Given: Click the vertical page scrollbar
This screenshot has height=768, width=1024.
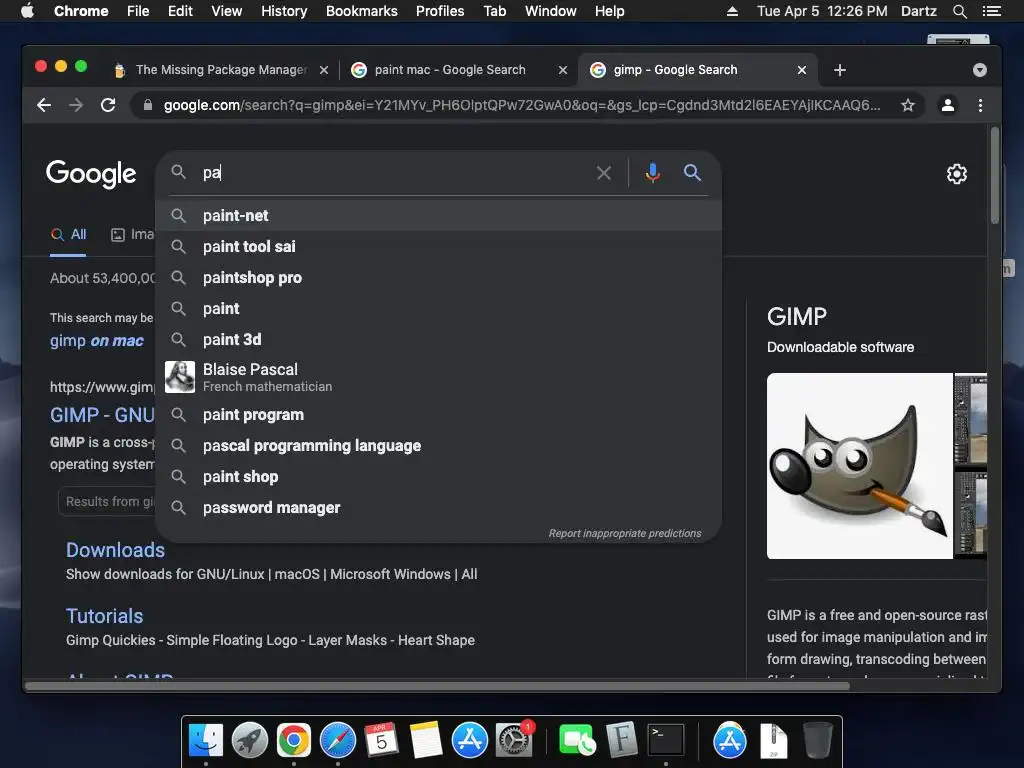Looking at the screenshot, I should point(995,176).
